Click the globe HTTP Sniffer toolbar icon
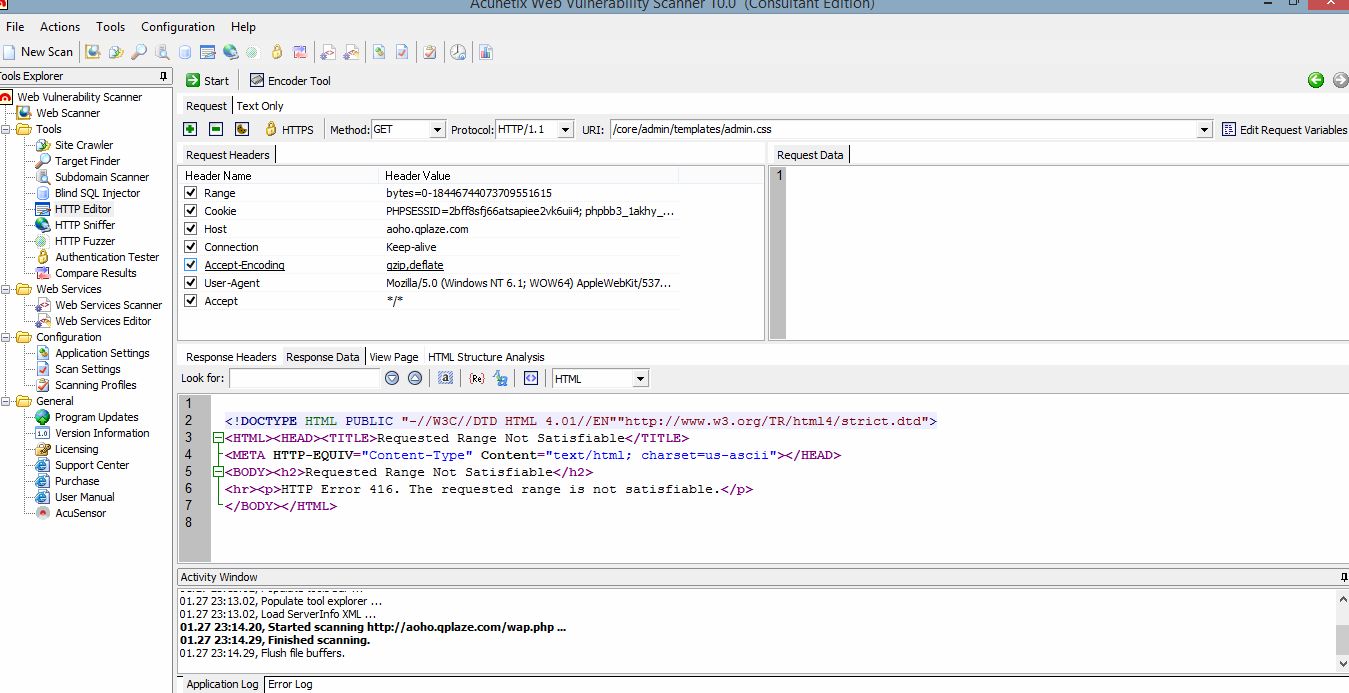1349x693 pixels. point(230,52)
